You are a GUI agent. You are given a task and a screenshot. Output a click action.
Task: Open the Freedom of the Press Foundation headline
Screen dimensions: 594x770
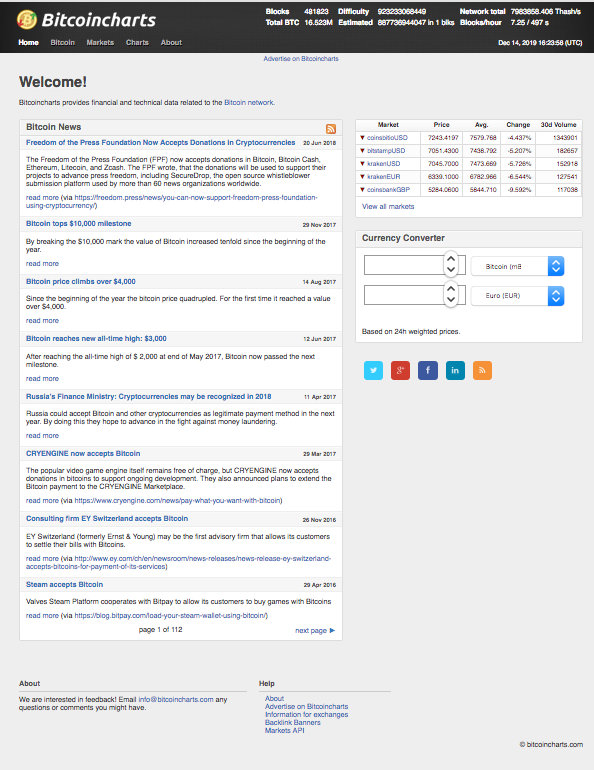tap(161, 142)
